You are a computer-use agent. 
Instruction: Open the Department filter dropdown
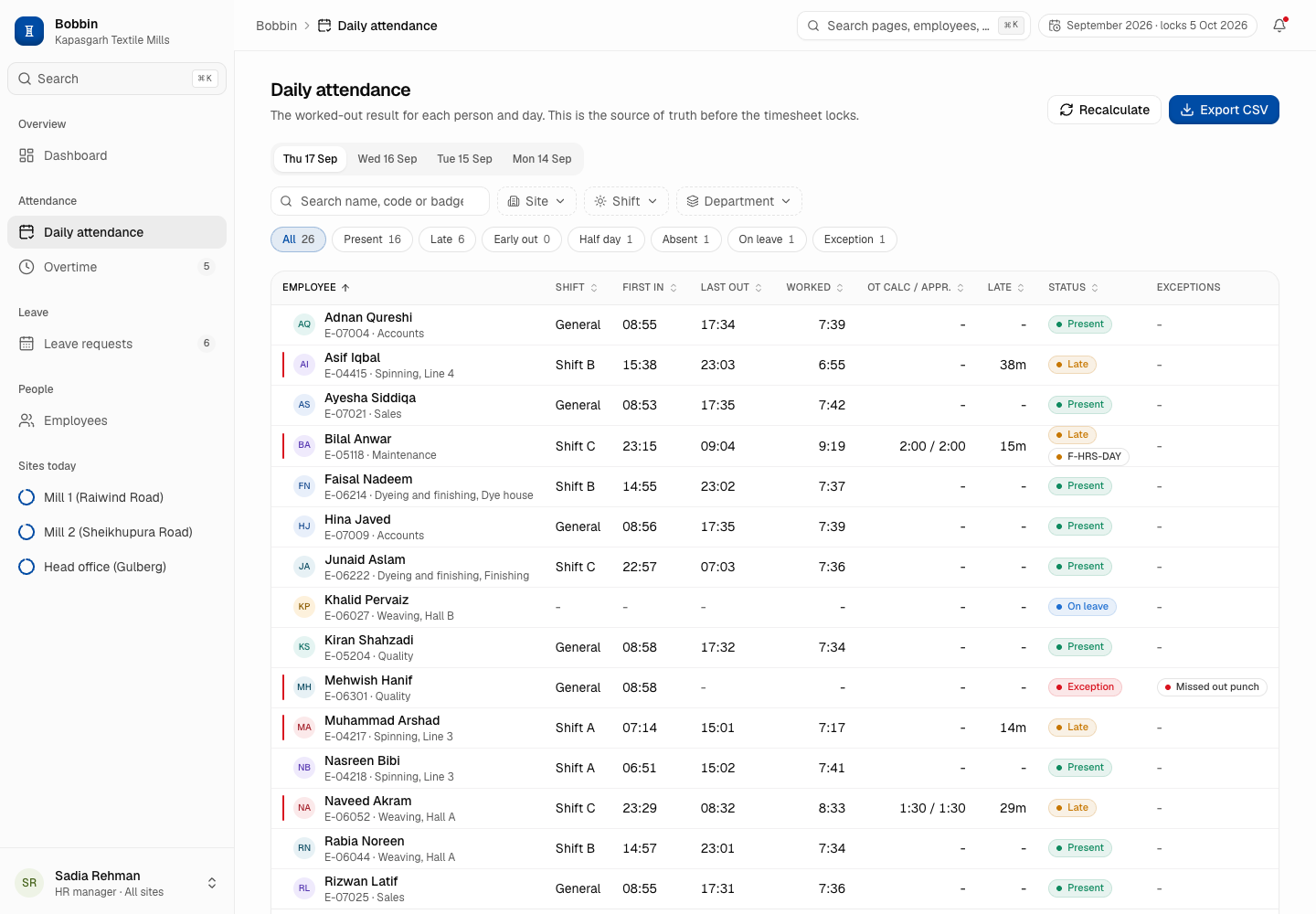739,201
